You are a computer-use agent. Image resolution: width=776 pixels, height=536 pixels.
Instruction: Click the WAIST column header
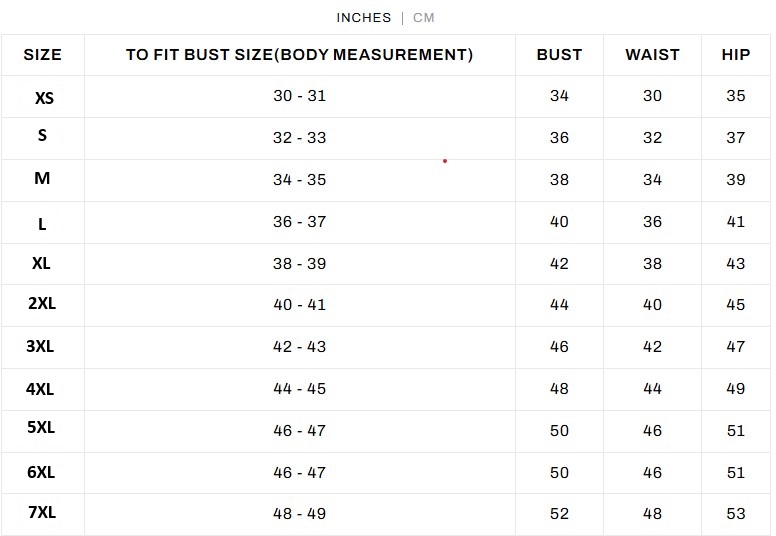(652, 55)
